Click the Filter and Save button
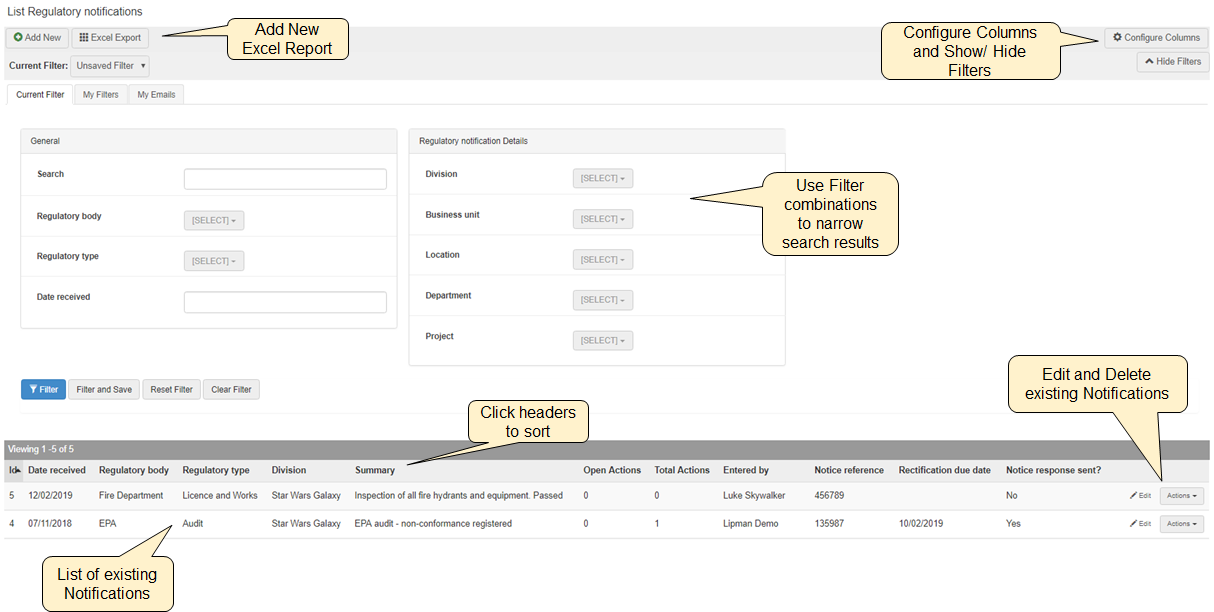 coord(104,390)
